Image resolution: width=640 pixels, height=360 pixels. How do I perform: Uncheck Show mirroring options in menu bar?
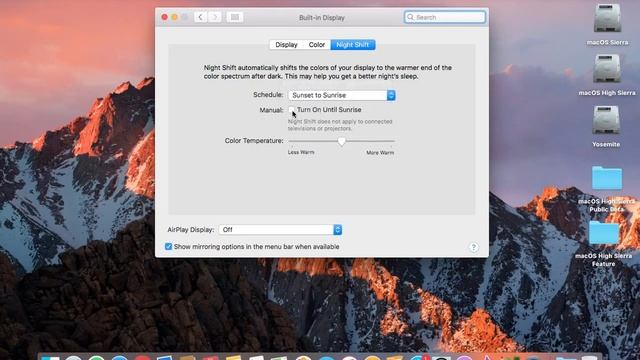click(x=168, y=247)
